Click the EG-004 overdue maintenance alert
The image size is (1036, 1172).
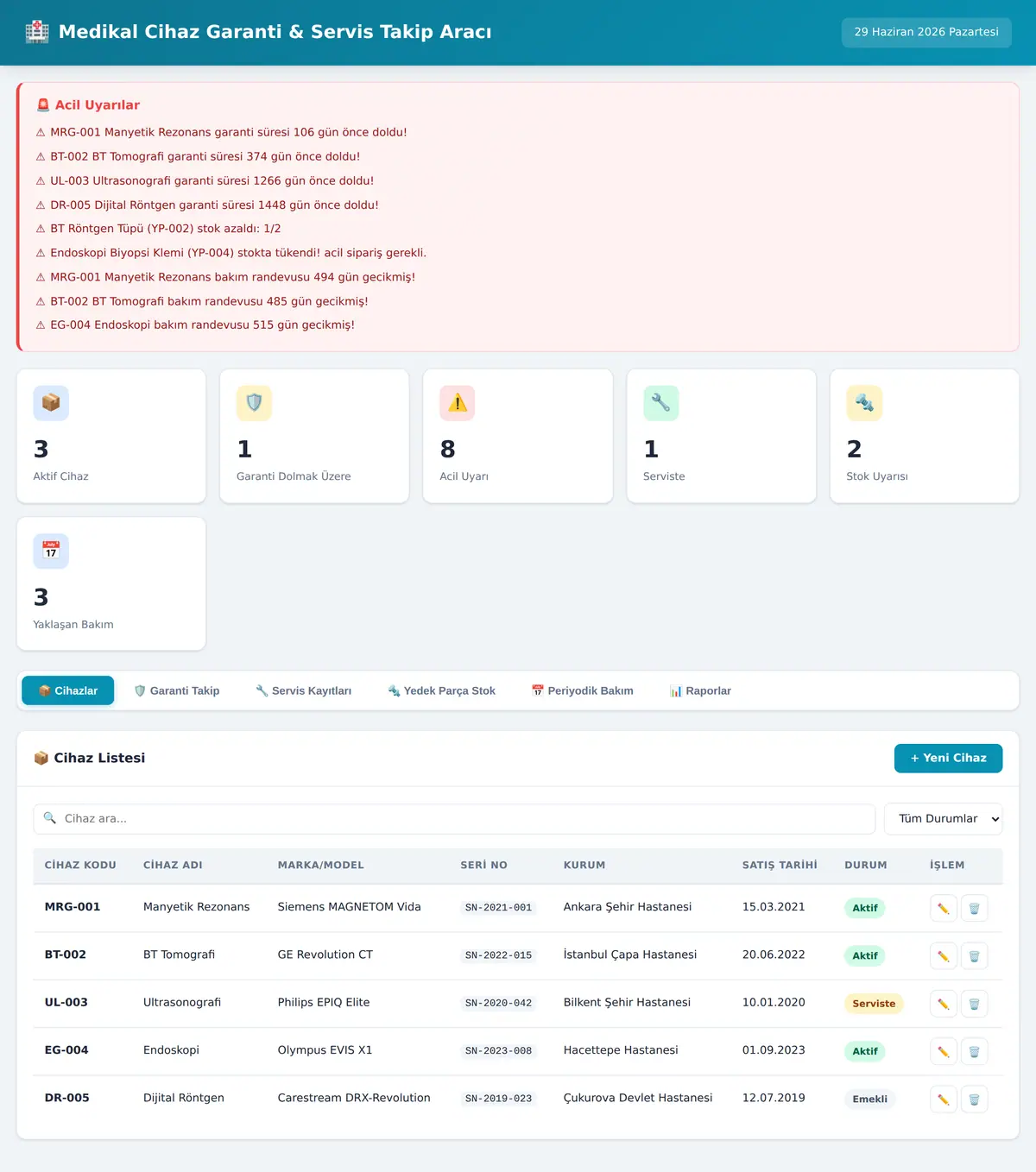[195, 325]
